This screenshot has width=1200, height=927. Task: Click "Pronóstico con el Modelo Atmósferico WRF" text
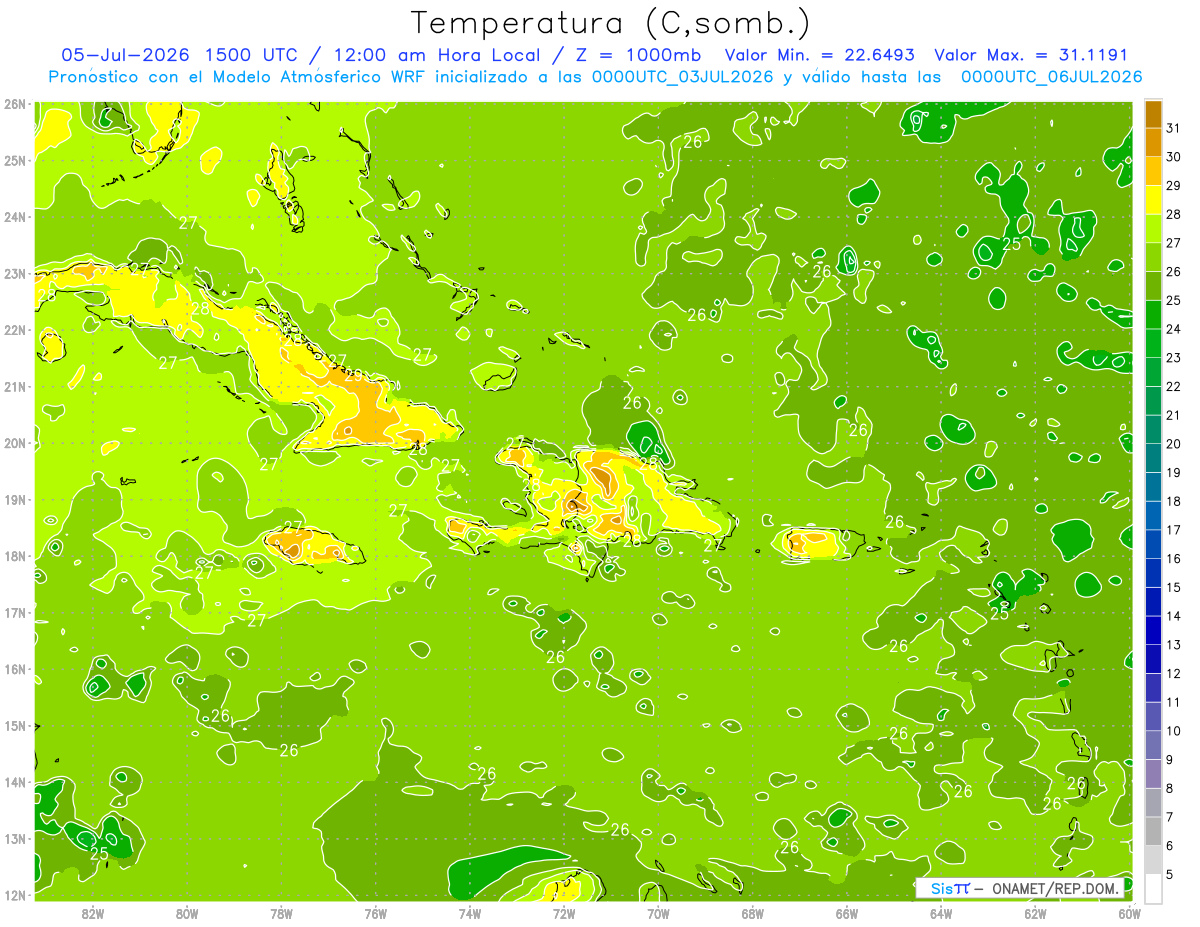[237, 76]
